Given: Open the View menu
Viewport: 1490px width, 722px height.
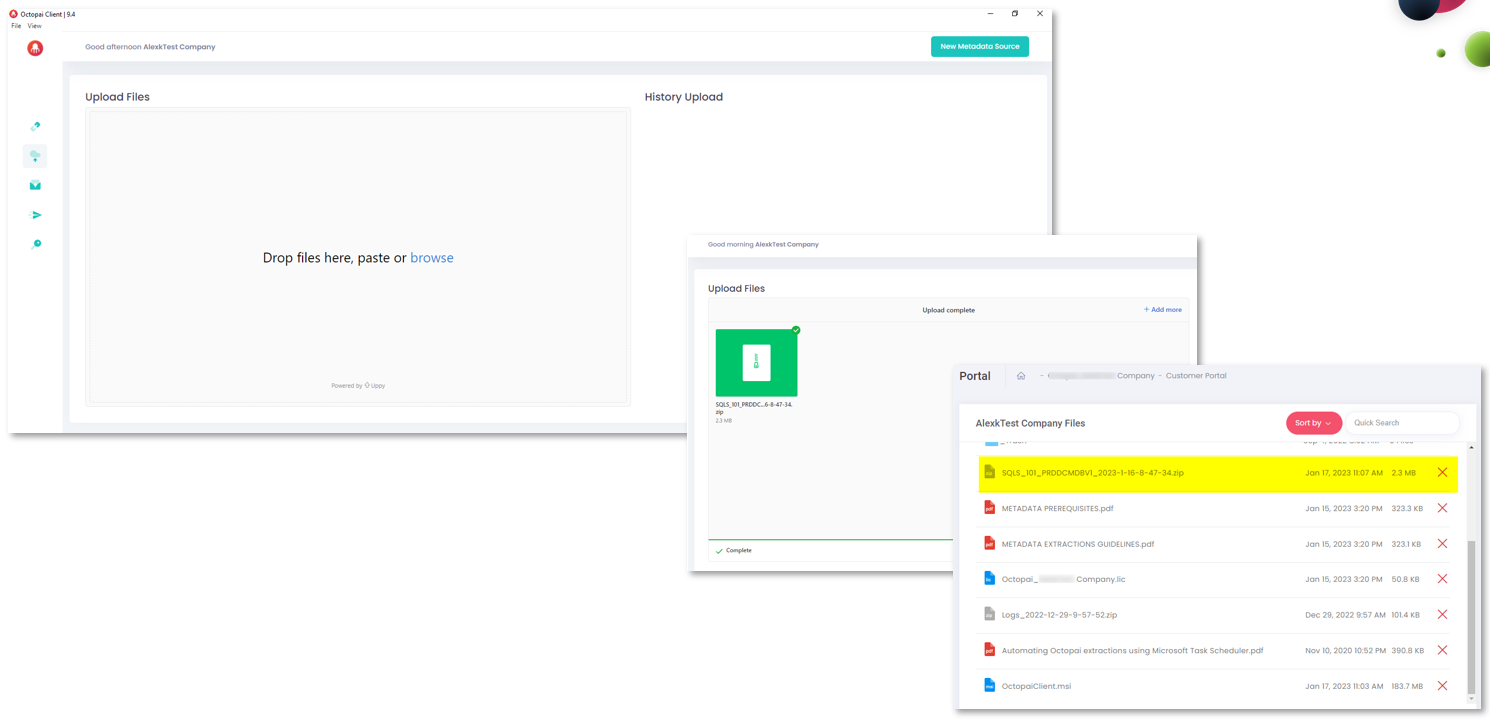Looking at the screenshot, I should click(34, 26).
